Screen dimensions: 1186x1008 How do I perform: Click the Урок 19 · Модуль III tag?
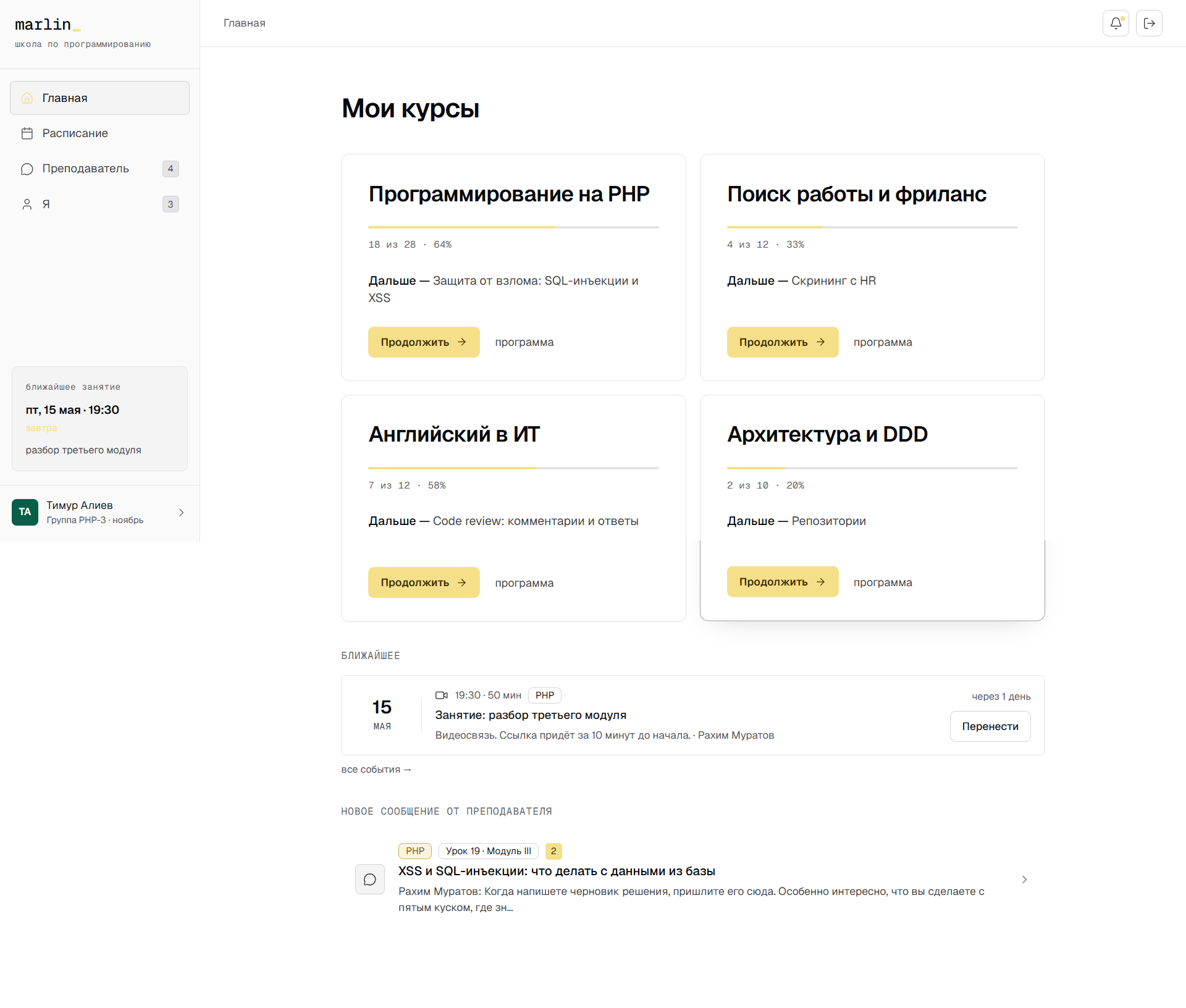coord(489,851)
